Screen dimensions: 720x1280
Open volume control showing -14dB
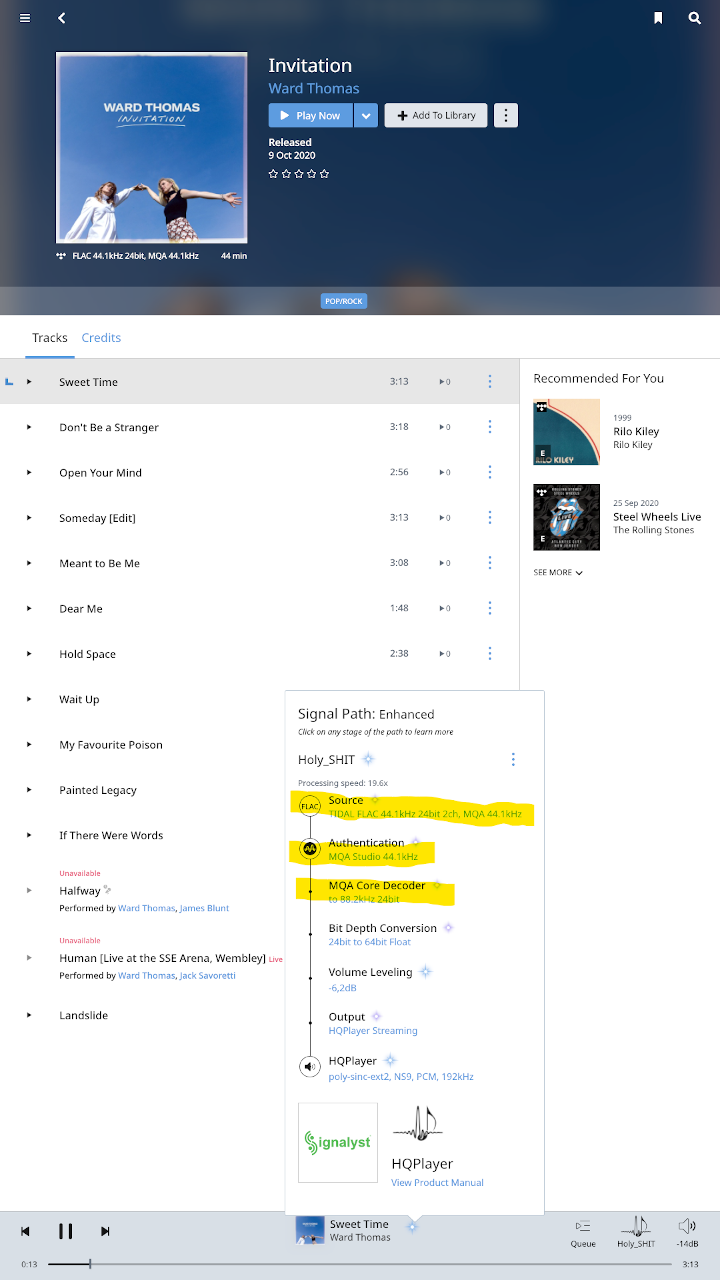687,1231
